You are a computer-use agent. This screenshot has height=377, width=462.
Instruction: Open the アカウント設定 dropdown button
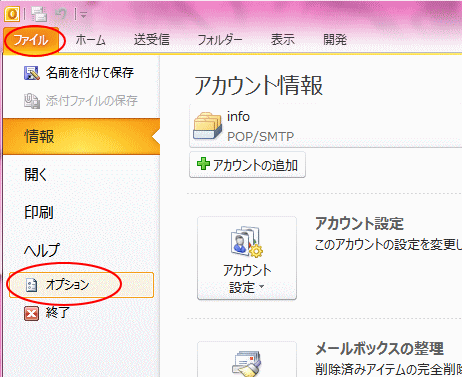[x=247, y=258]
